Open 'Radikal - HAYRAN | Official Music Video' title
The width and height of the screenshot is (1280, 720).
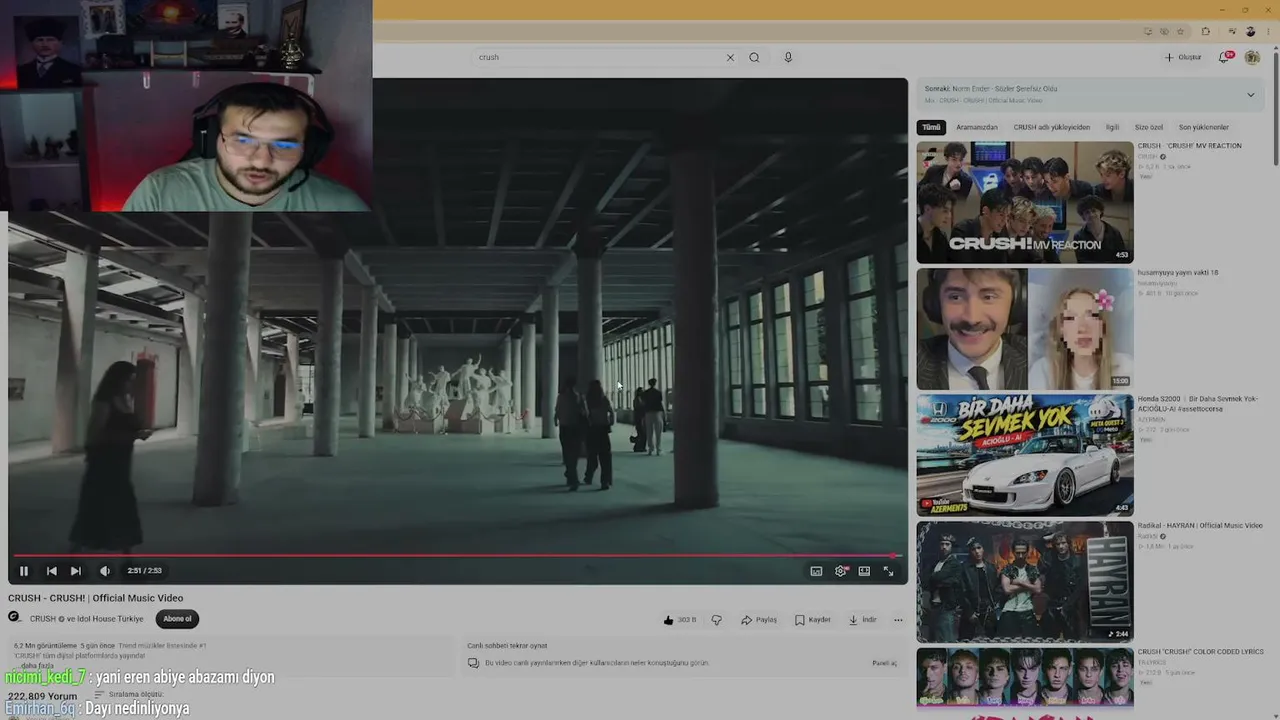[1200, 526]
